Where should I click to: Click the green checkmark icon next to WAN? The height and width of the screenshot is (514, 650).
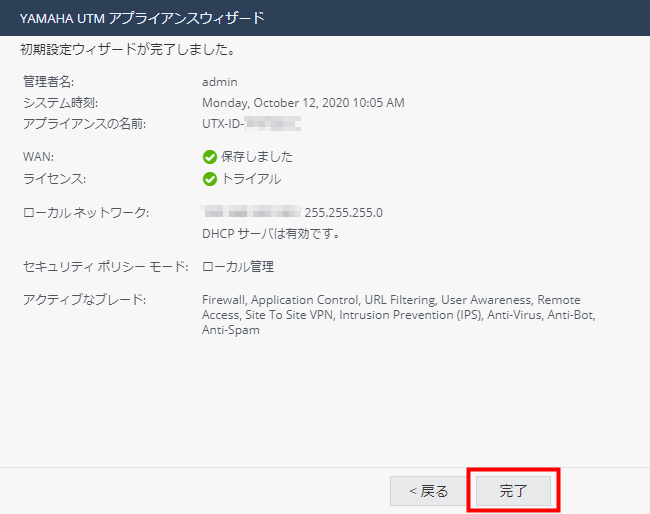(210, 157)
